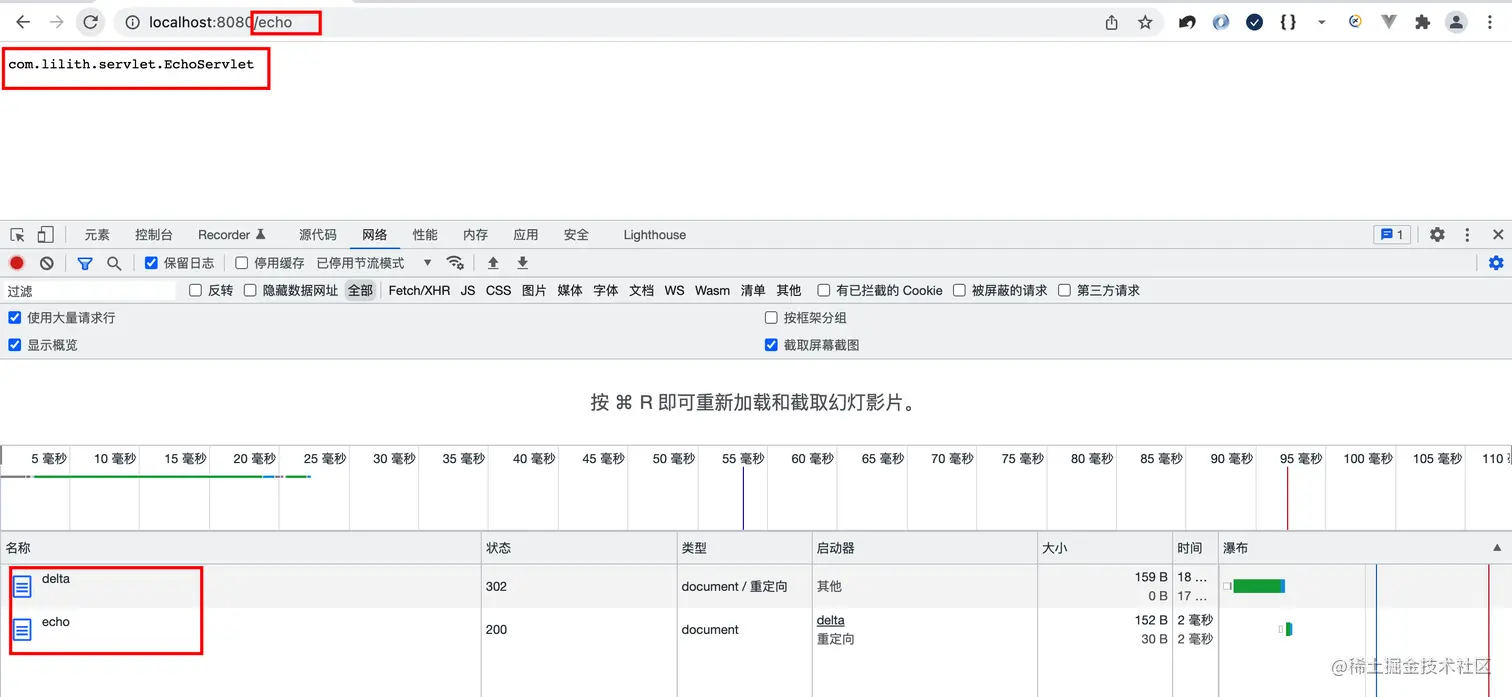Image resolution: width=1512 pixels, height=697 pixels.
Task: Stop recording network log (red dot)
Action: point(17,263)
